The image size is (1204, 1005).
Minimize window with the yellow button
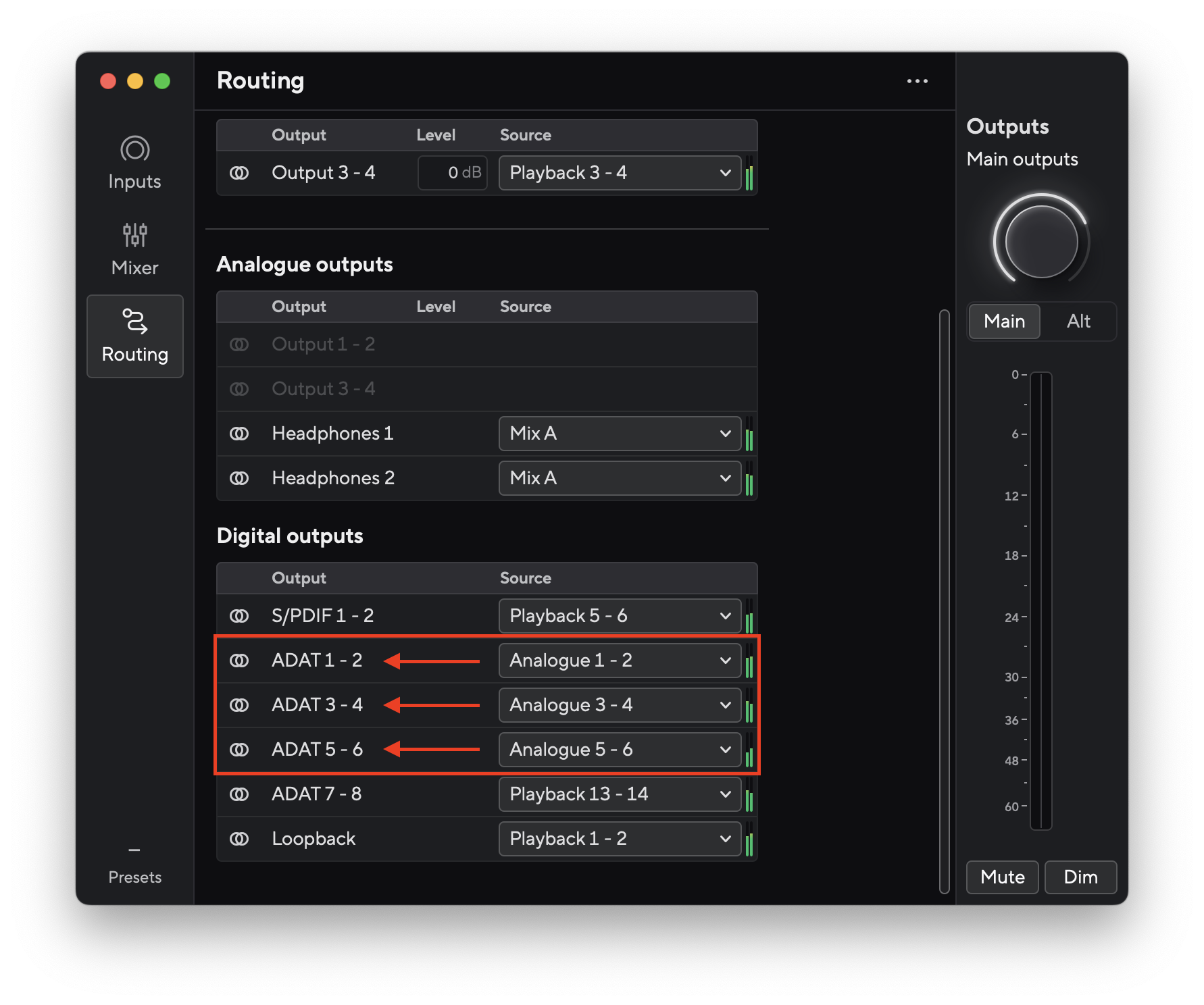pos(135,81)
